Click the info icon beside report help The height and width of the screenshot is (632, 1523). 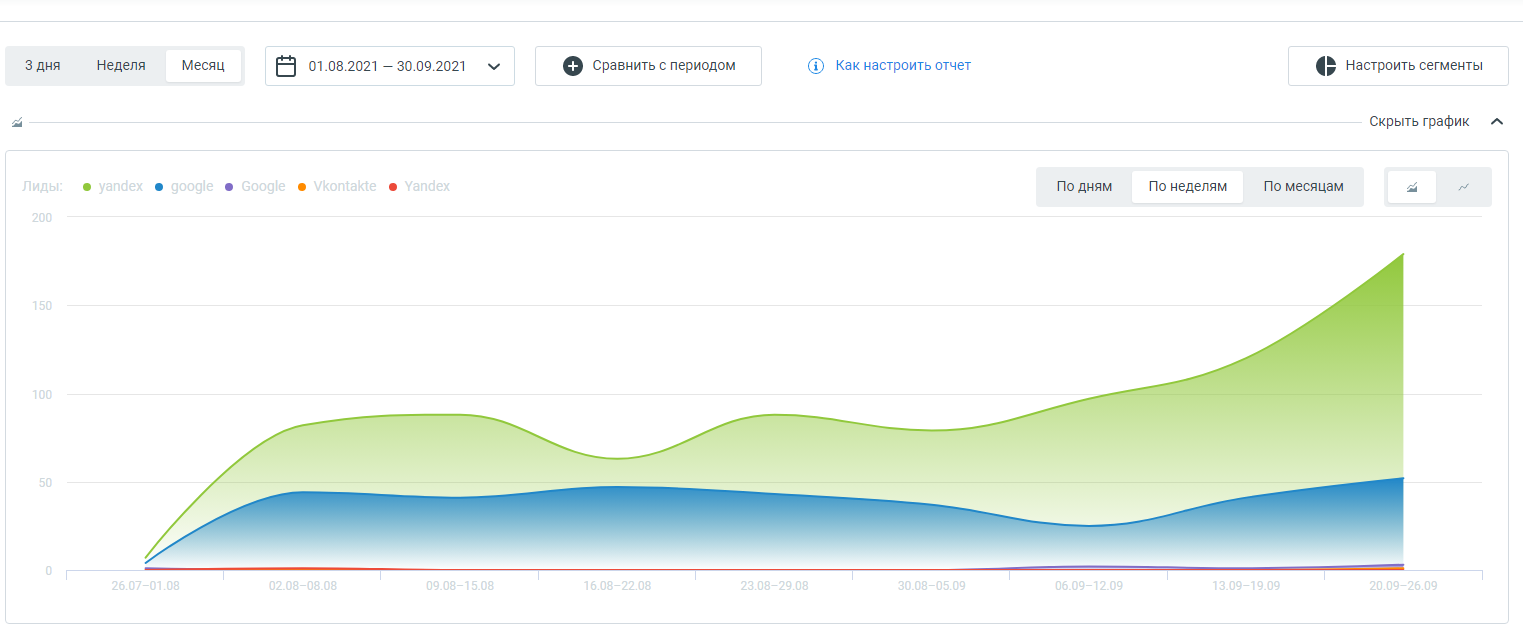coord(816,66)
